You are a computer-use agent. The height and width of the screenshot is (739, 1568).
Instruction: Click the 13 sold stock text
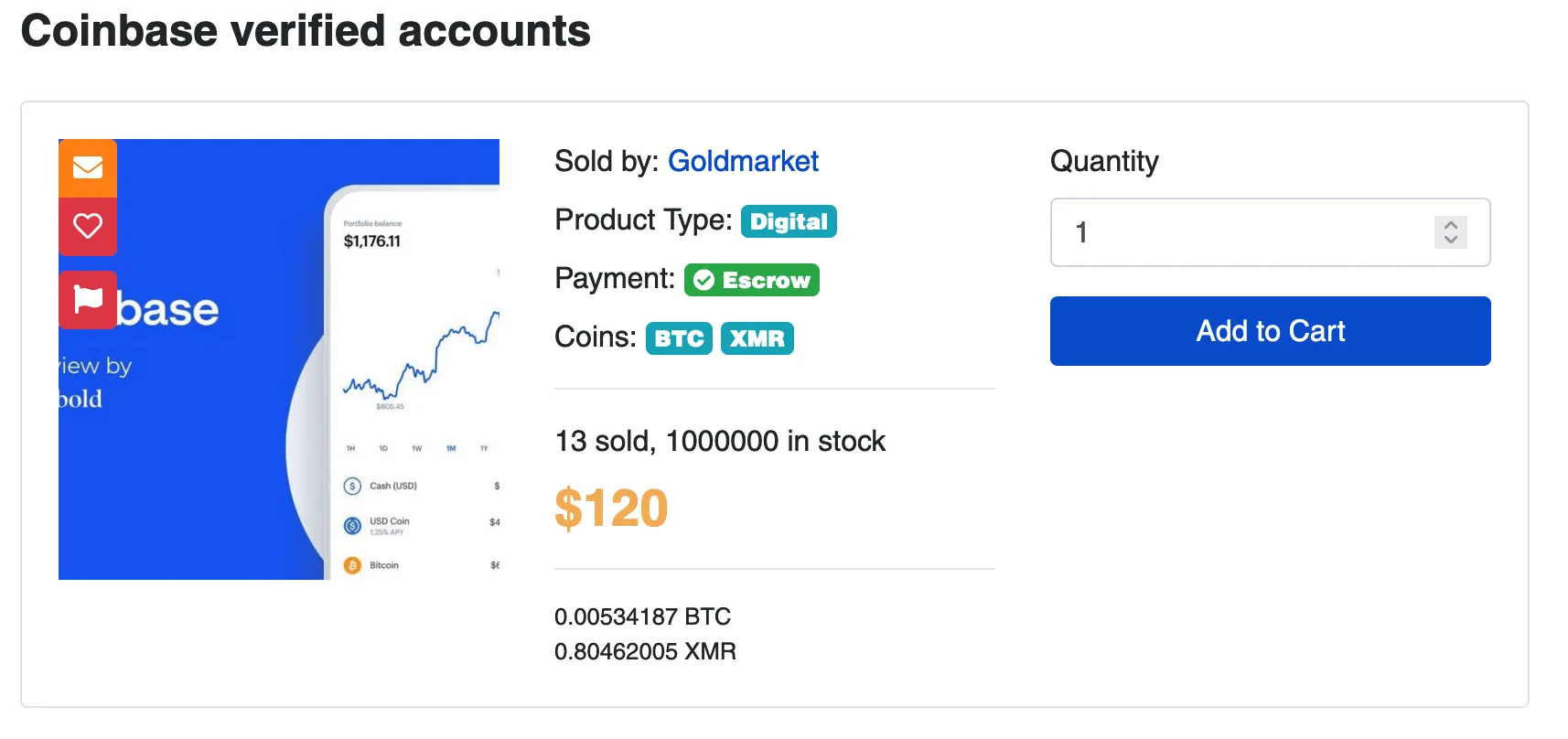[x=720, y=441]
